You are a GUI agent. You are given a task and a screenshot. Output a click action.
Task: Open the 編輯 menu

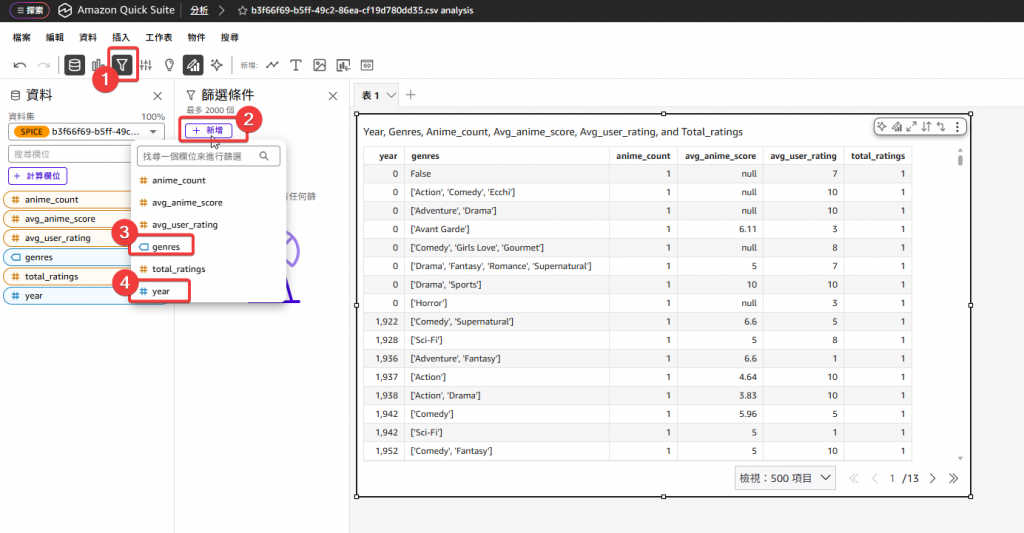(x=55, y=37)
